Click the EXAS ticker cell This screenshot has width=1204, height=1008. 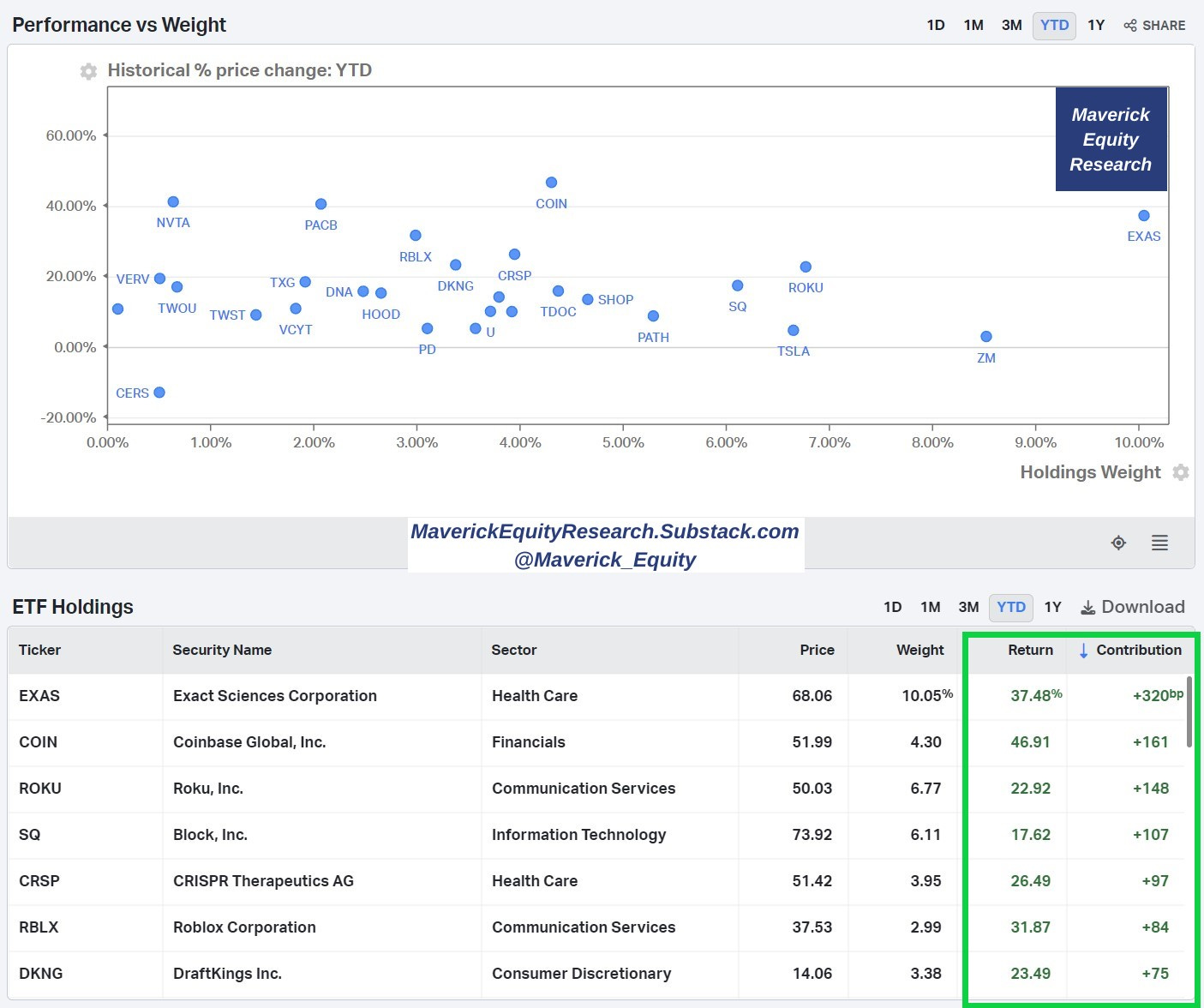[x=39, y=696]
